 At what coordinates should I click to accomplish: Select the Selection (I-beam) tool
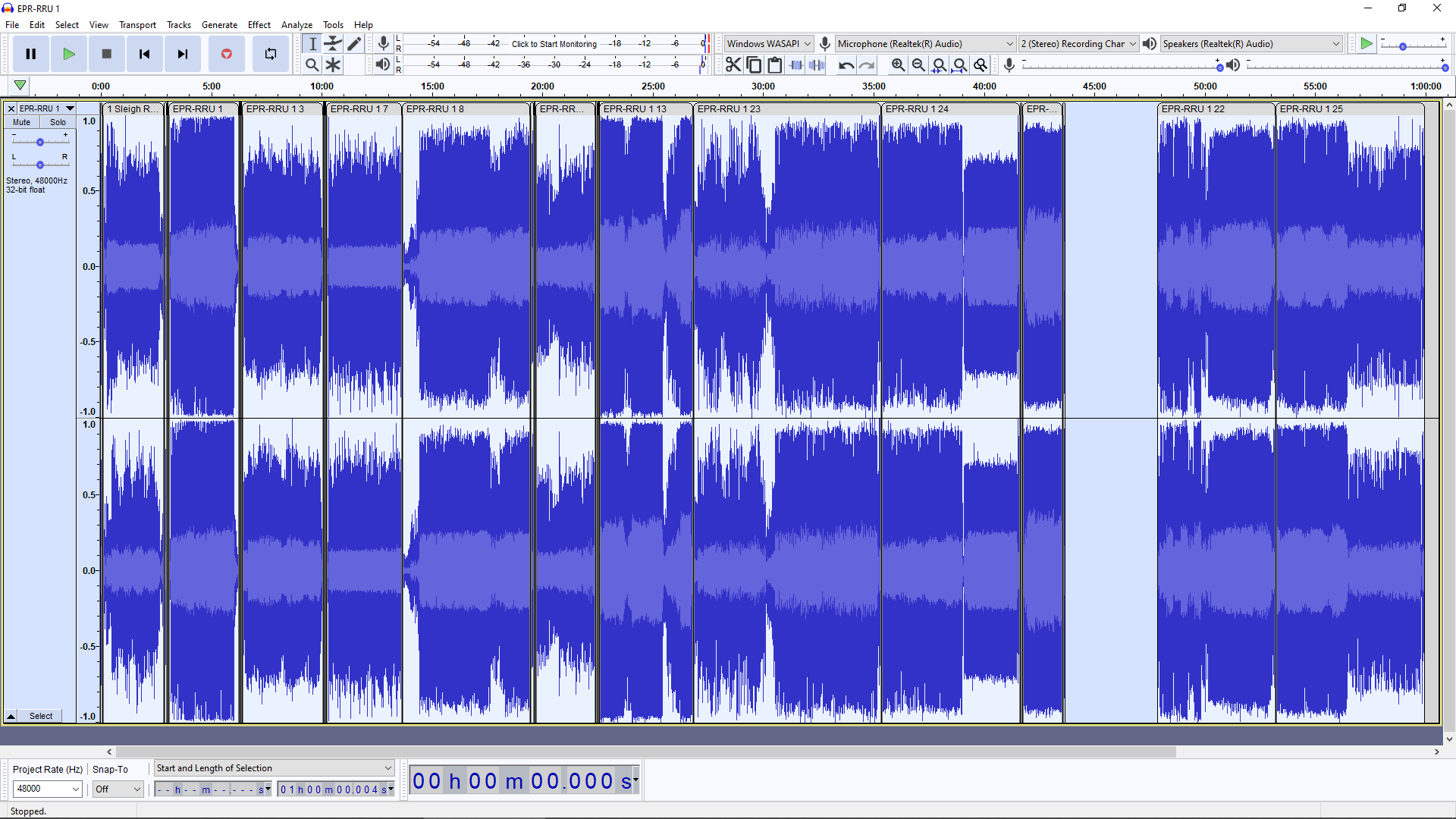(312, 44)
